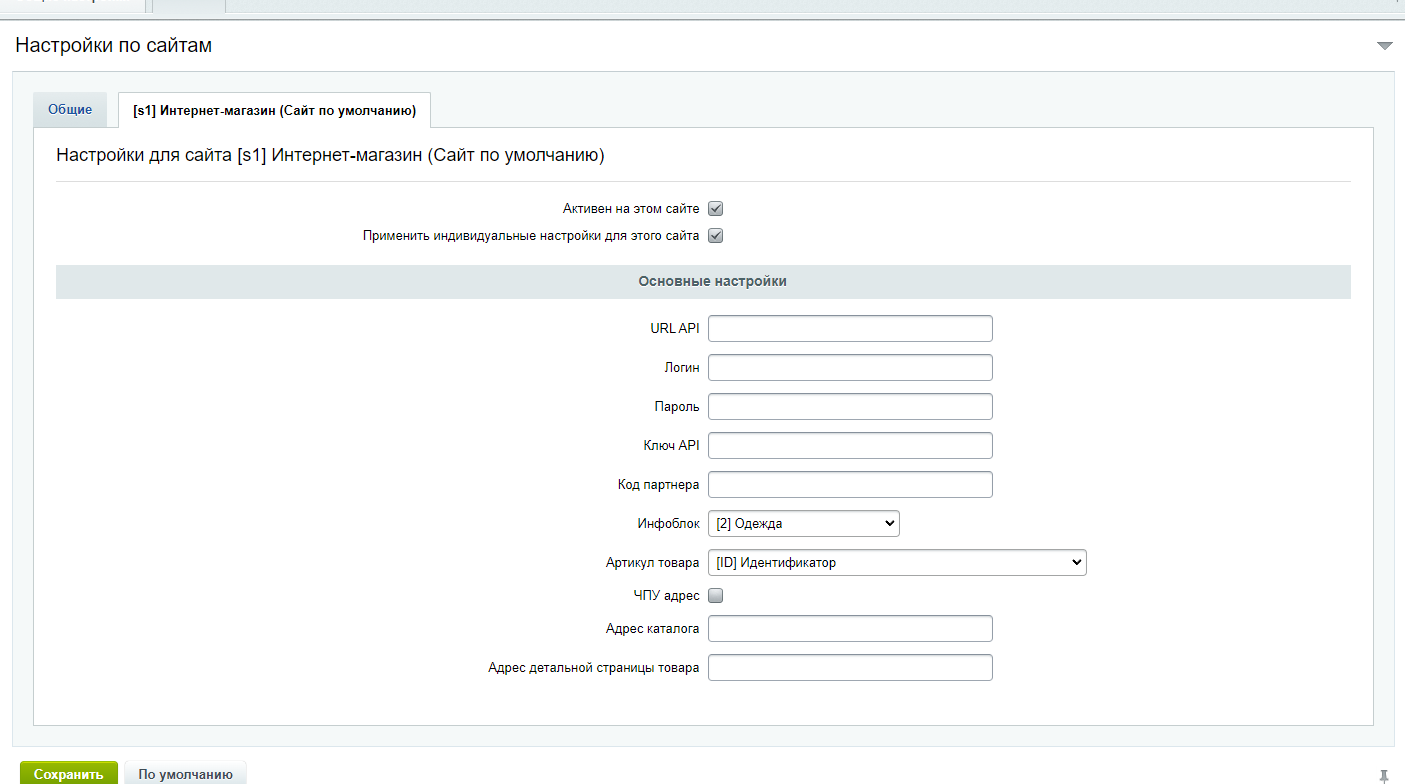The width and height of the screenshot is (1405, 784).
Task: Click the Сохранить button
Action: 69,774
